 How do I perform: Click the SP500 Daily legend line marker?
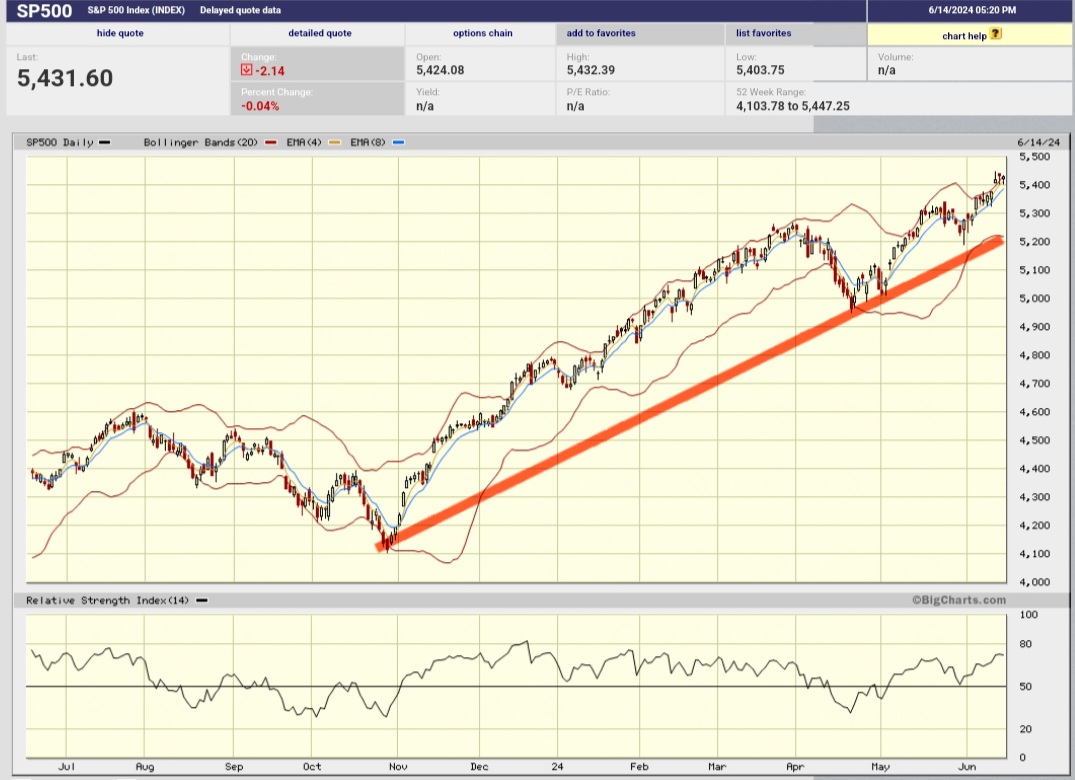(104, 142)
